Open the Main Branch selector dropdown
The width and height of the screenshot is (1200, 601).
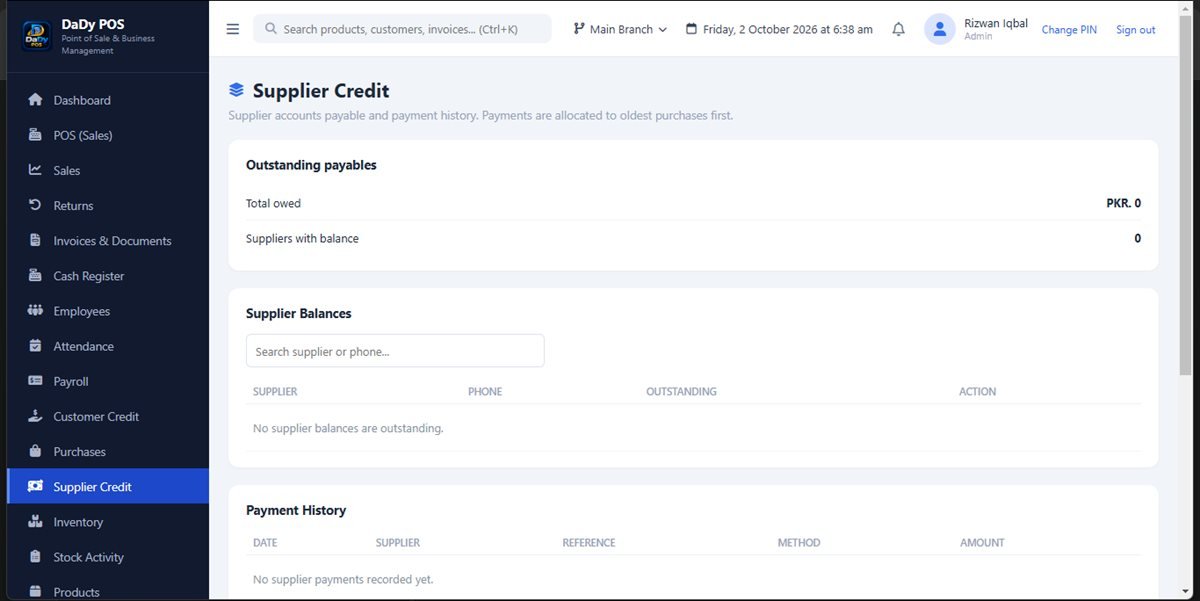point(620,29)
